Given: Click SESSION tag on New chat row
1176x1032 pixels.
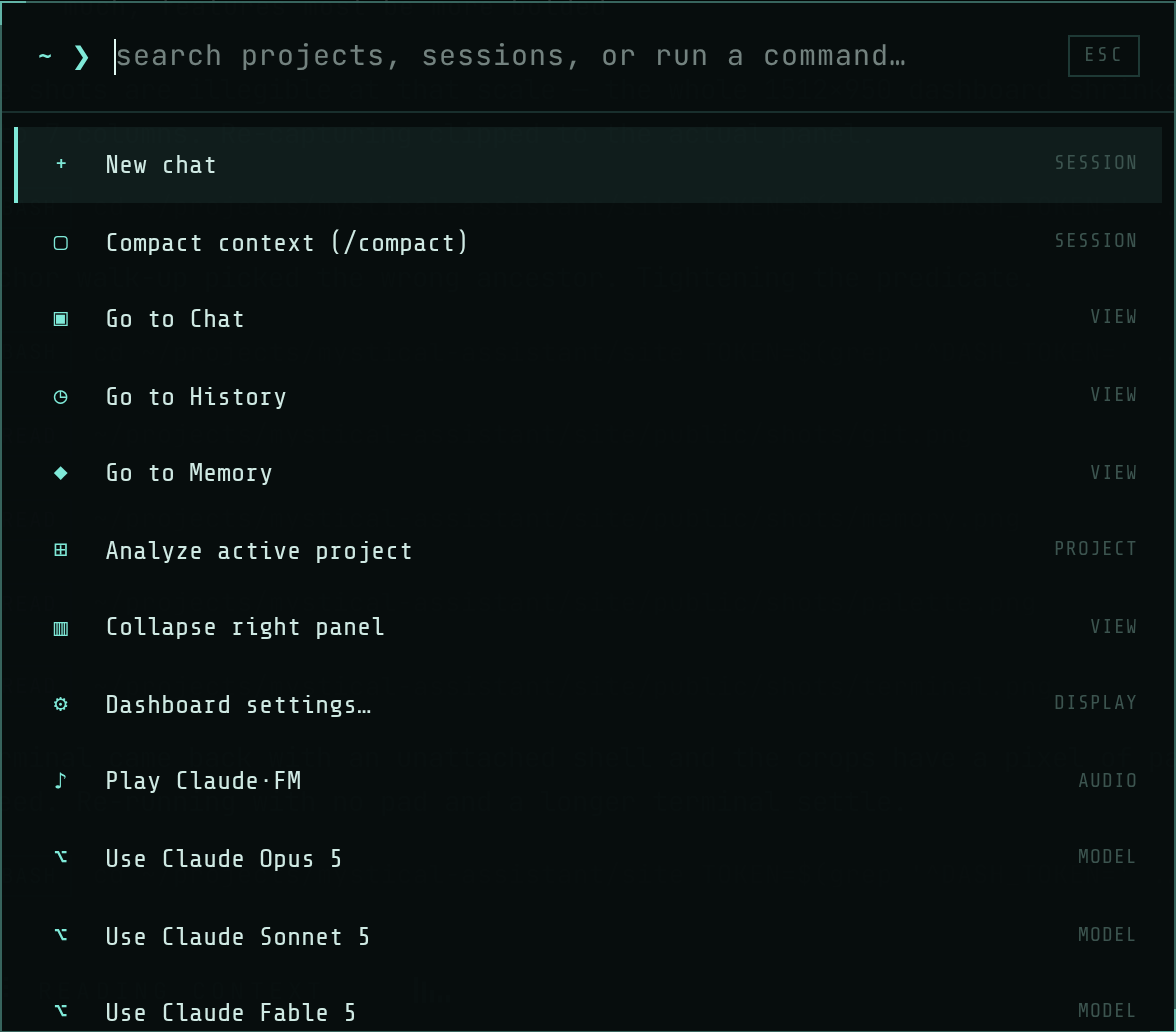Looking at the screenshot, I should pos(1095,163).
